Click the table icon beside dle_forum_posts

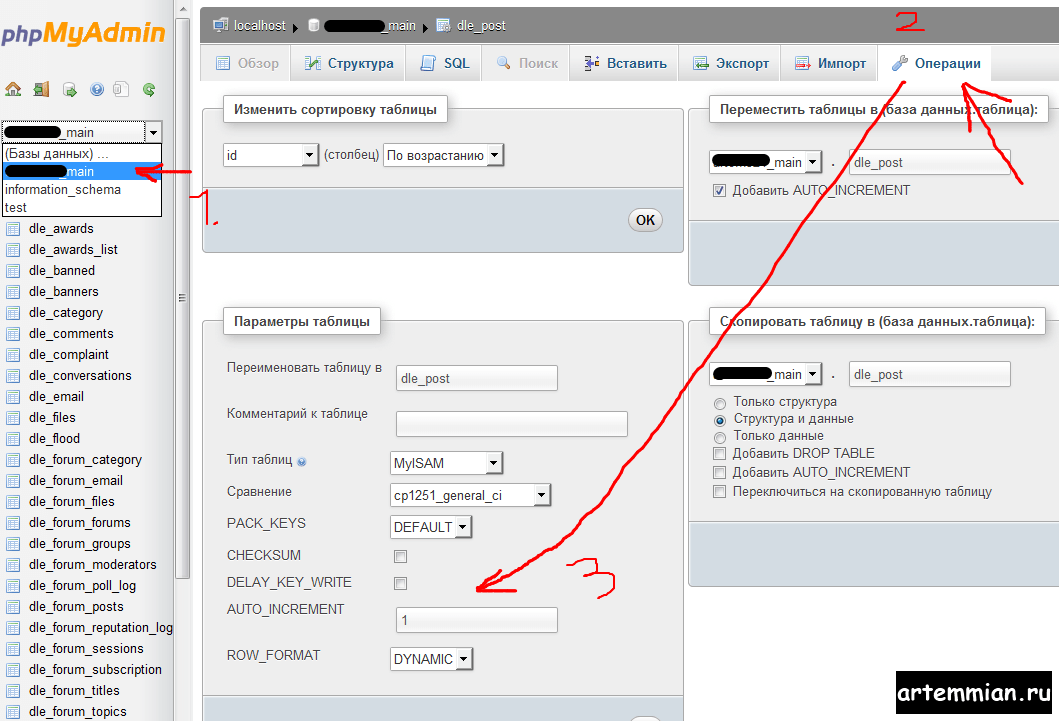[13, 607]
